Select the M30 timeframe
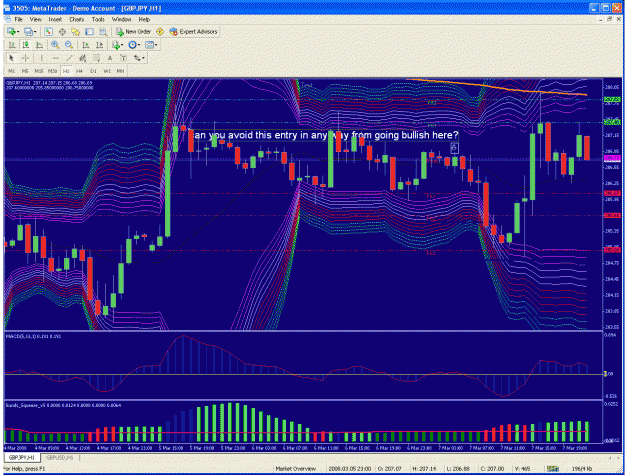The height and width of the screenshot is (475, 625). click(52, 71)
